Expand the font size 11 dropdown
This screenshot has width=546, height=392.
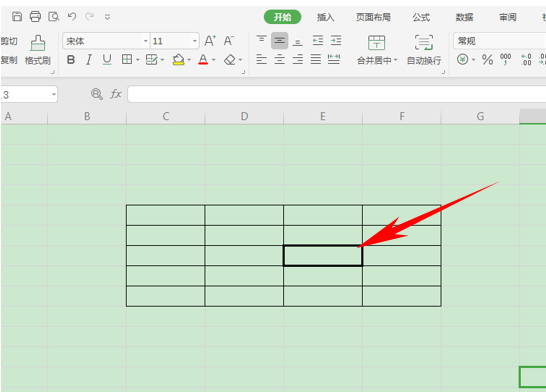195,41
